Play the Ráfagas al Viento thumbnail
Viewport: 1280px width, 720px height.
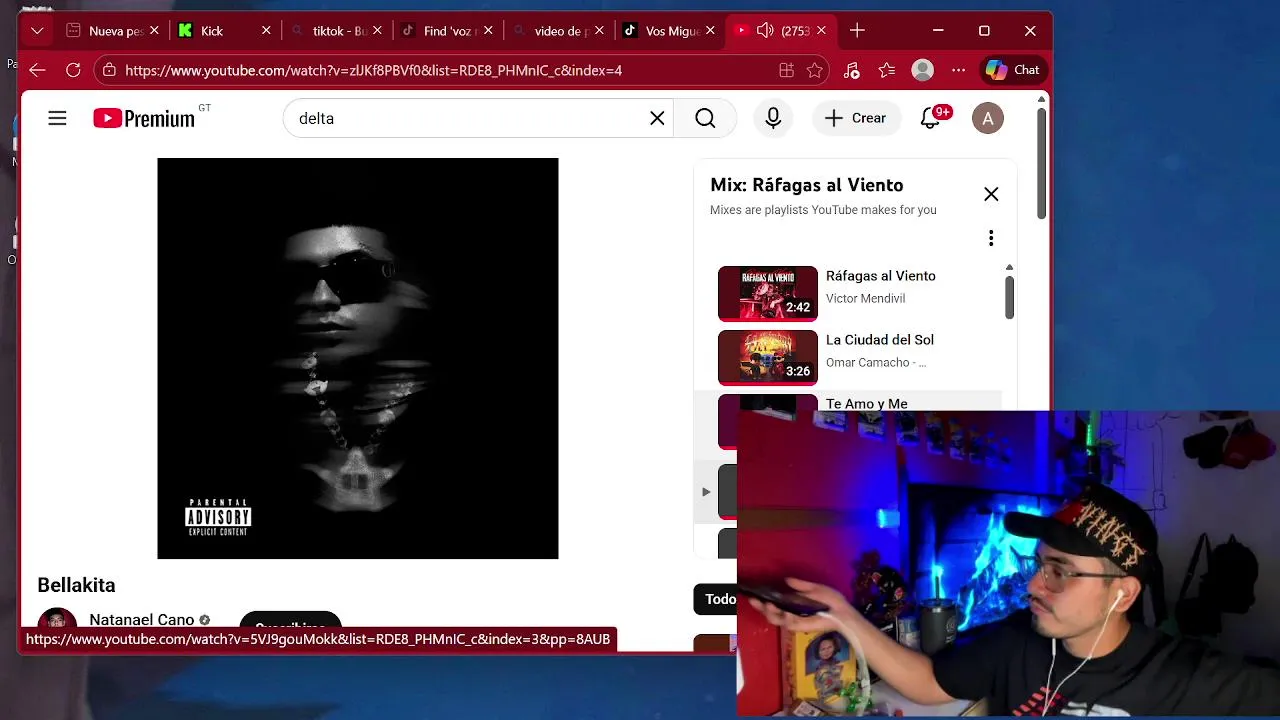point(768,293)
